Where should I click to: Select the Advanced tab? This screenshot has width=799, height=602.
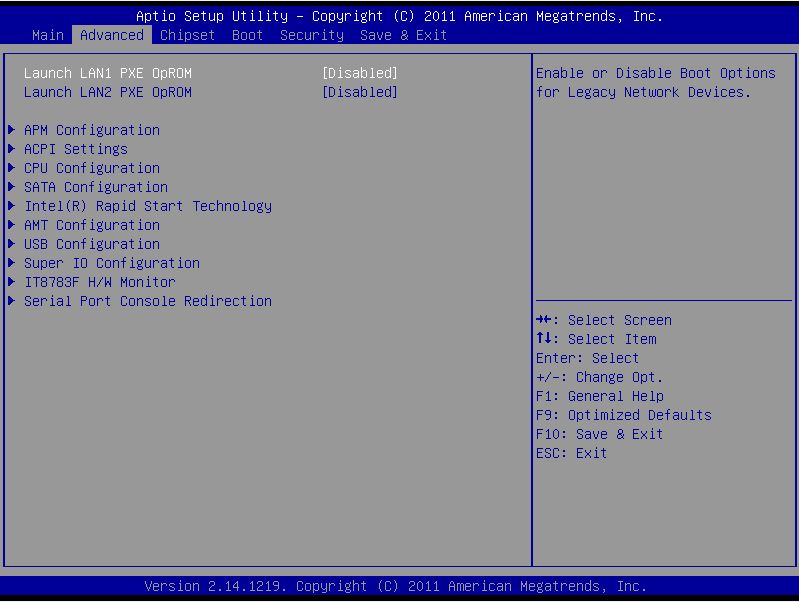point(111,35)
